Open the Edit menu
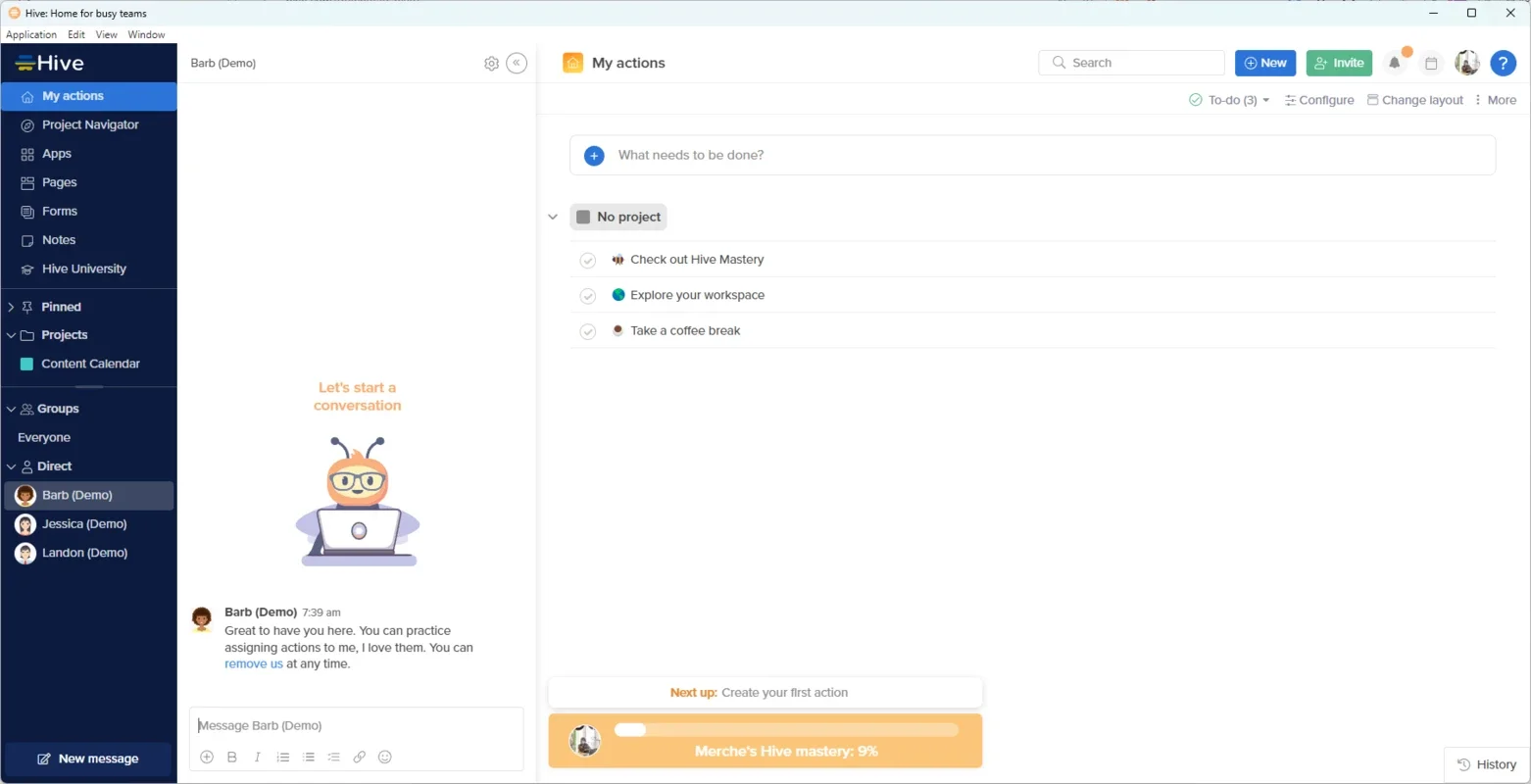 [x=76, y=34]
